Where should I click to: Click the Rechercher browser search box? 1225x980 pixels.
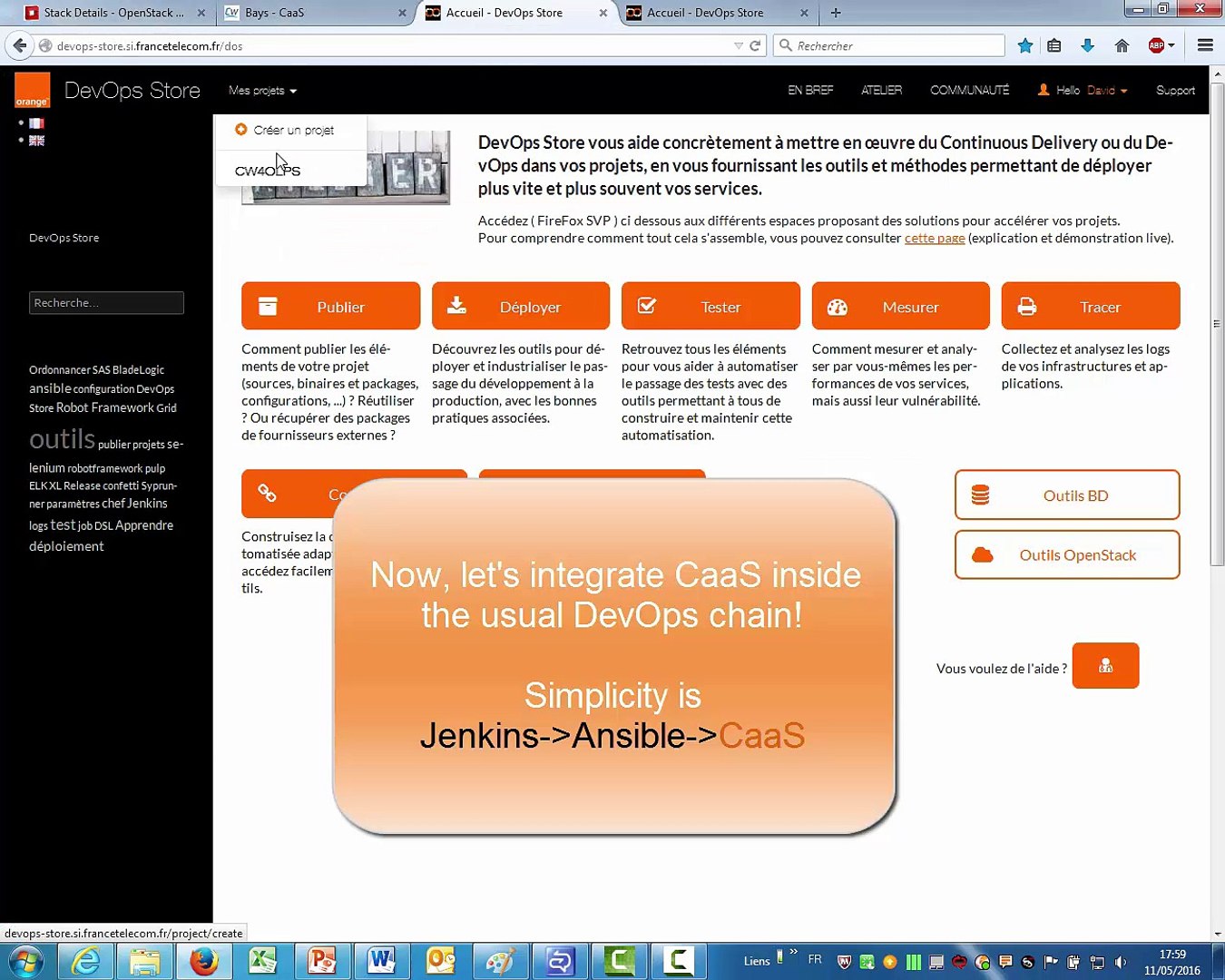point(889,45)
